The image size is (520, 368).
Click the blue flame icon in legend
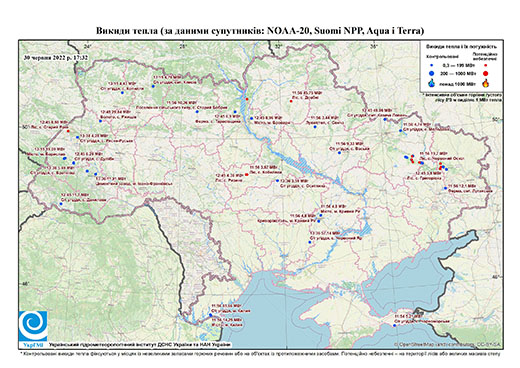coord(432,83)
